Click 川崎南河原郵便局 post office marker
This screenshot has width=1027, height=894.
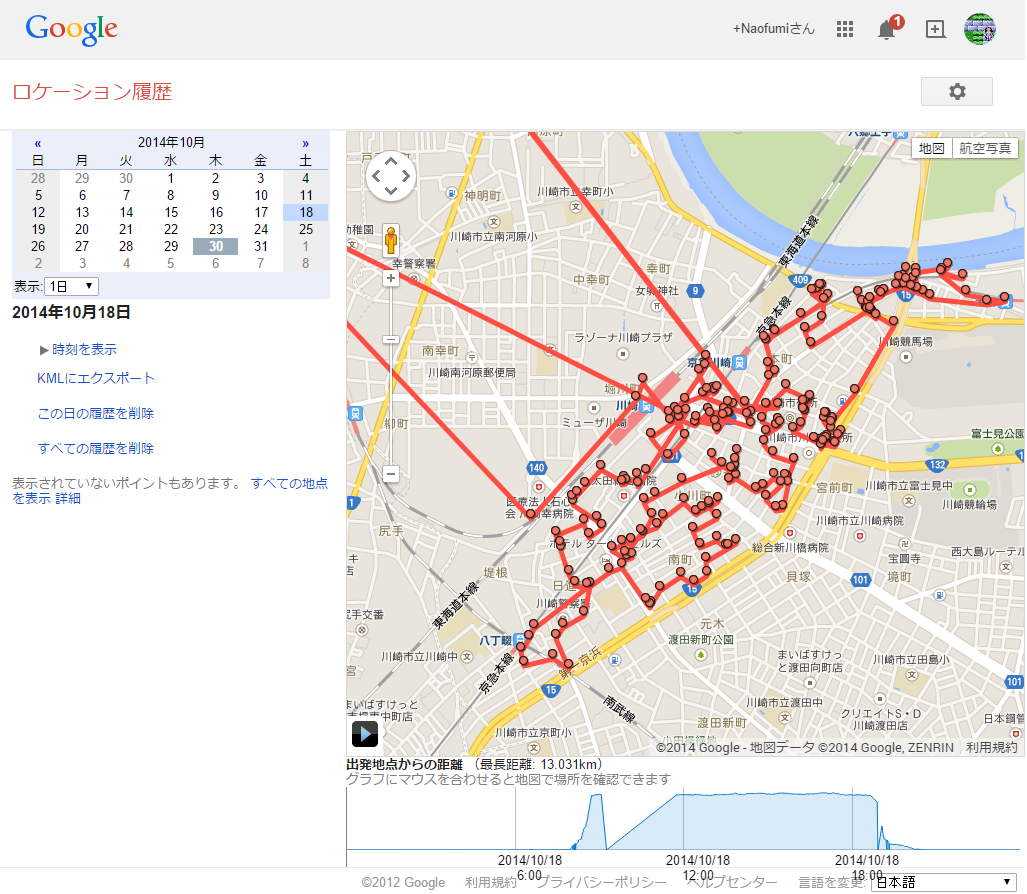(x=472, y=357)
